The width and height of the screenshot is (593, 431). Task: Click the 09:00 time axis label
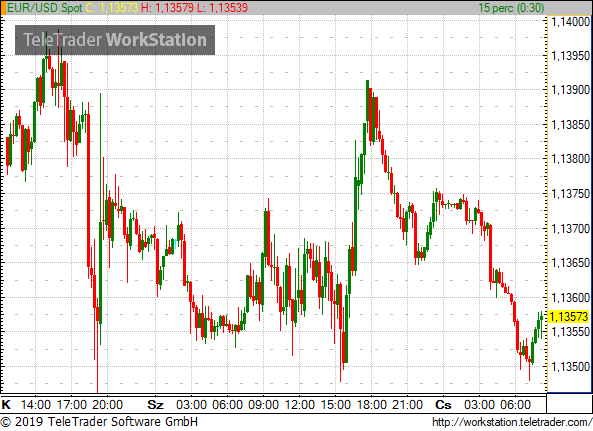(264, 405)
